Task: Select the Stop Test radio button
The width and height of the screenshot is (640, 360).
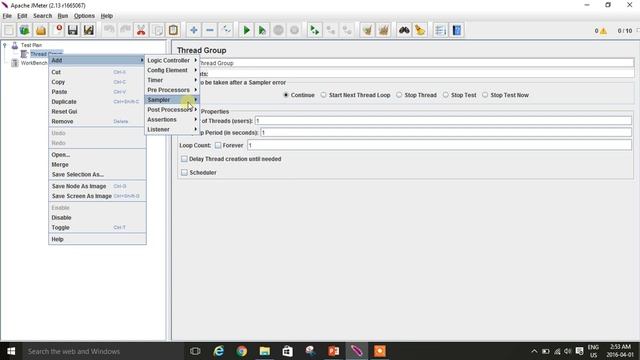Action: (445, 95)
